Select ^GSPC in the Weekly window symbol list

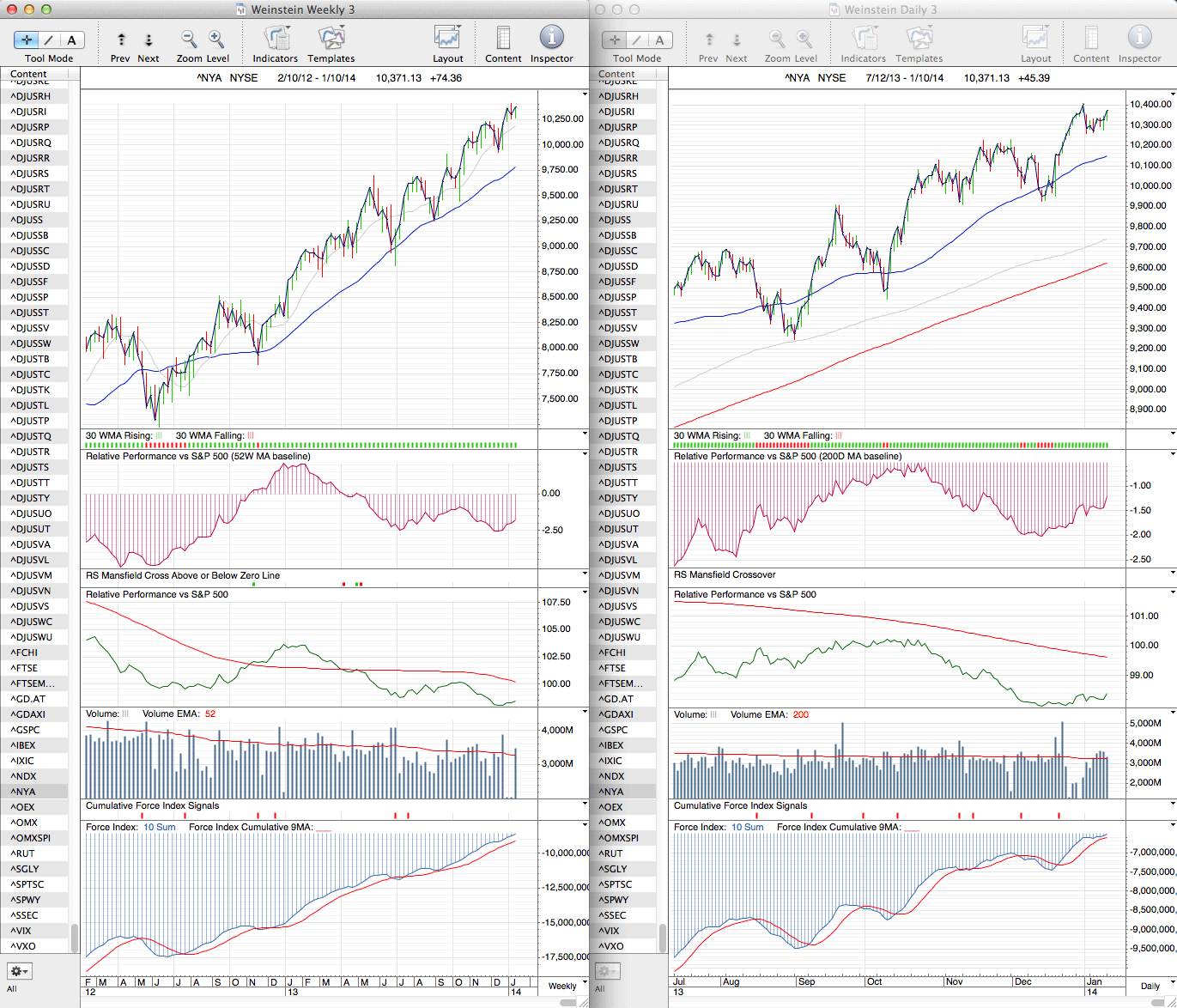[x=26, y=730]
